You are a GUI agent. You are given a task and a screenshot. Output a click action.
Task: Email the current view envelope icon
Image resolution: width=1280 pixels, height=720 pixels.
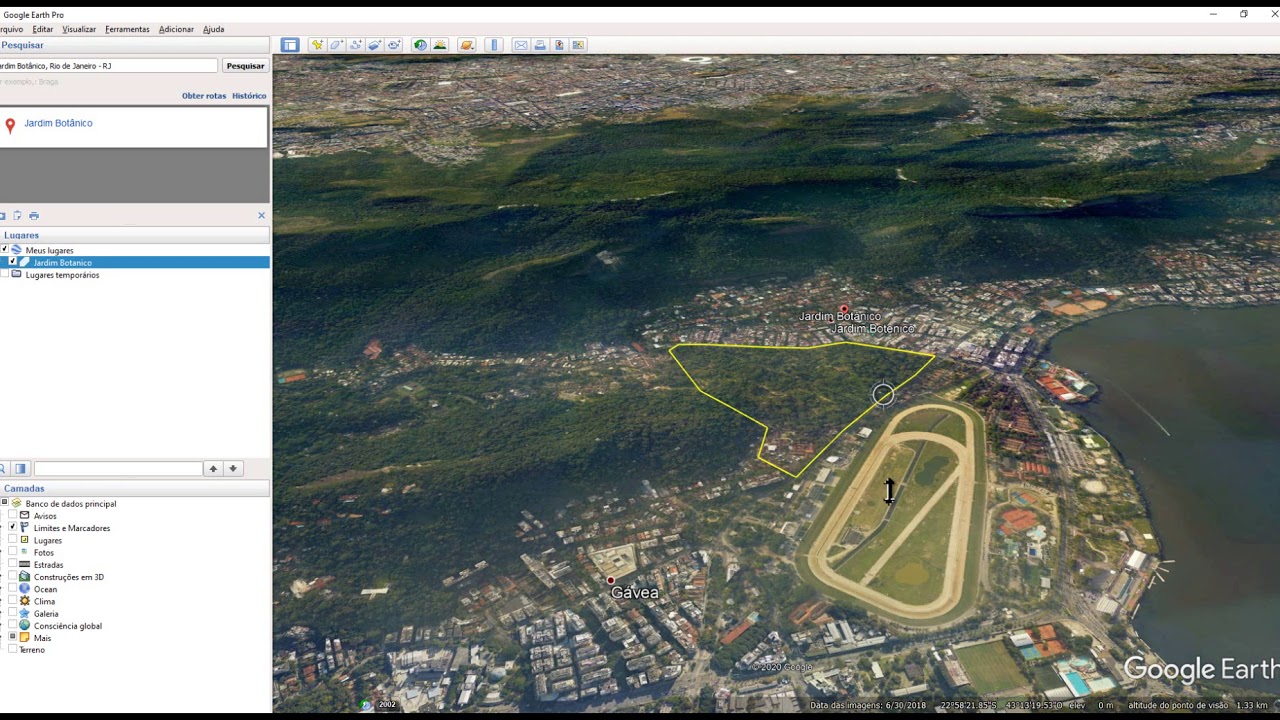tap(521, 45)
